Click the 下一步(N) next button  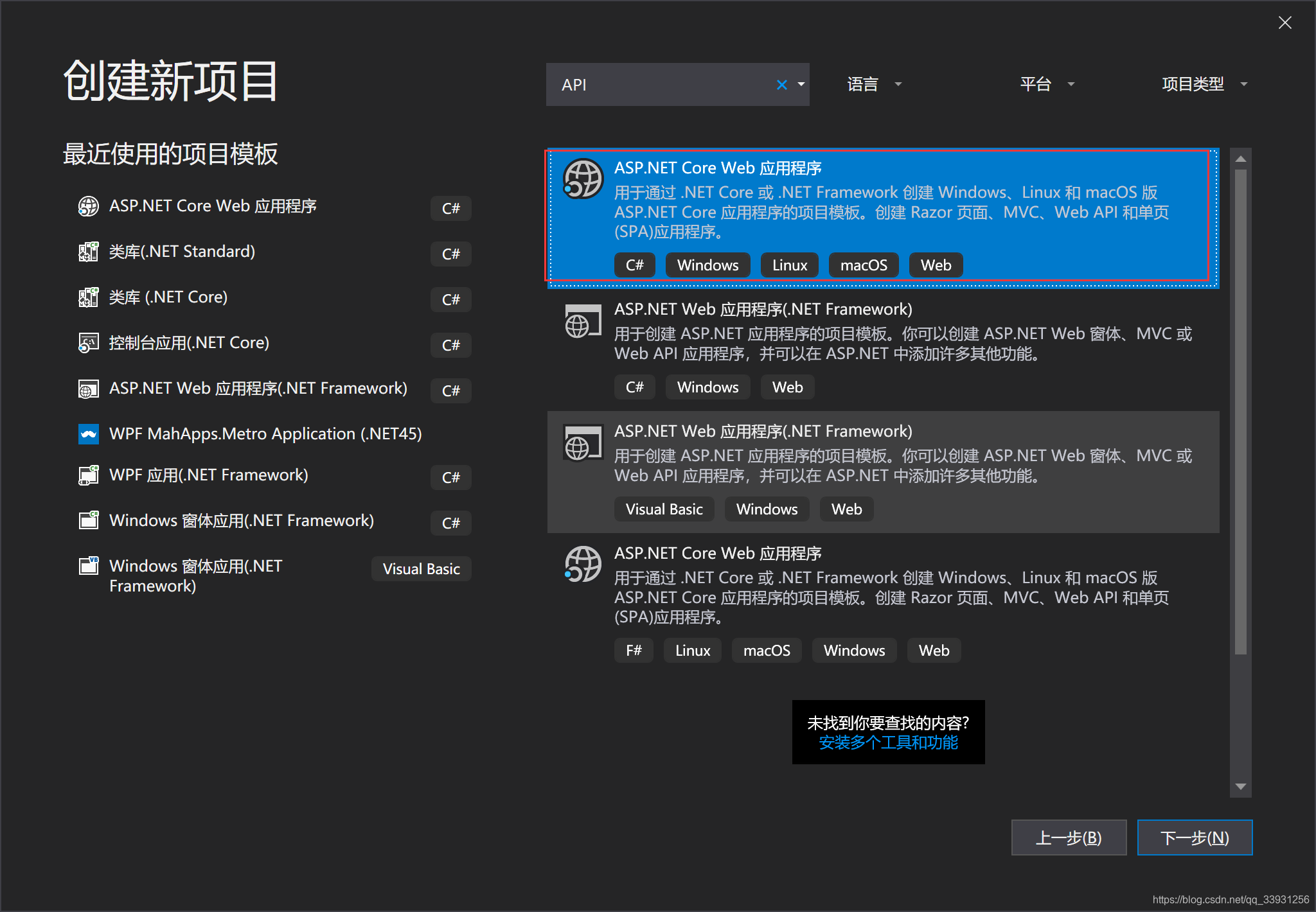pos(1194,837)
